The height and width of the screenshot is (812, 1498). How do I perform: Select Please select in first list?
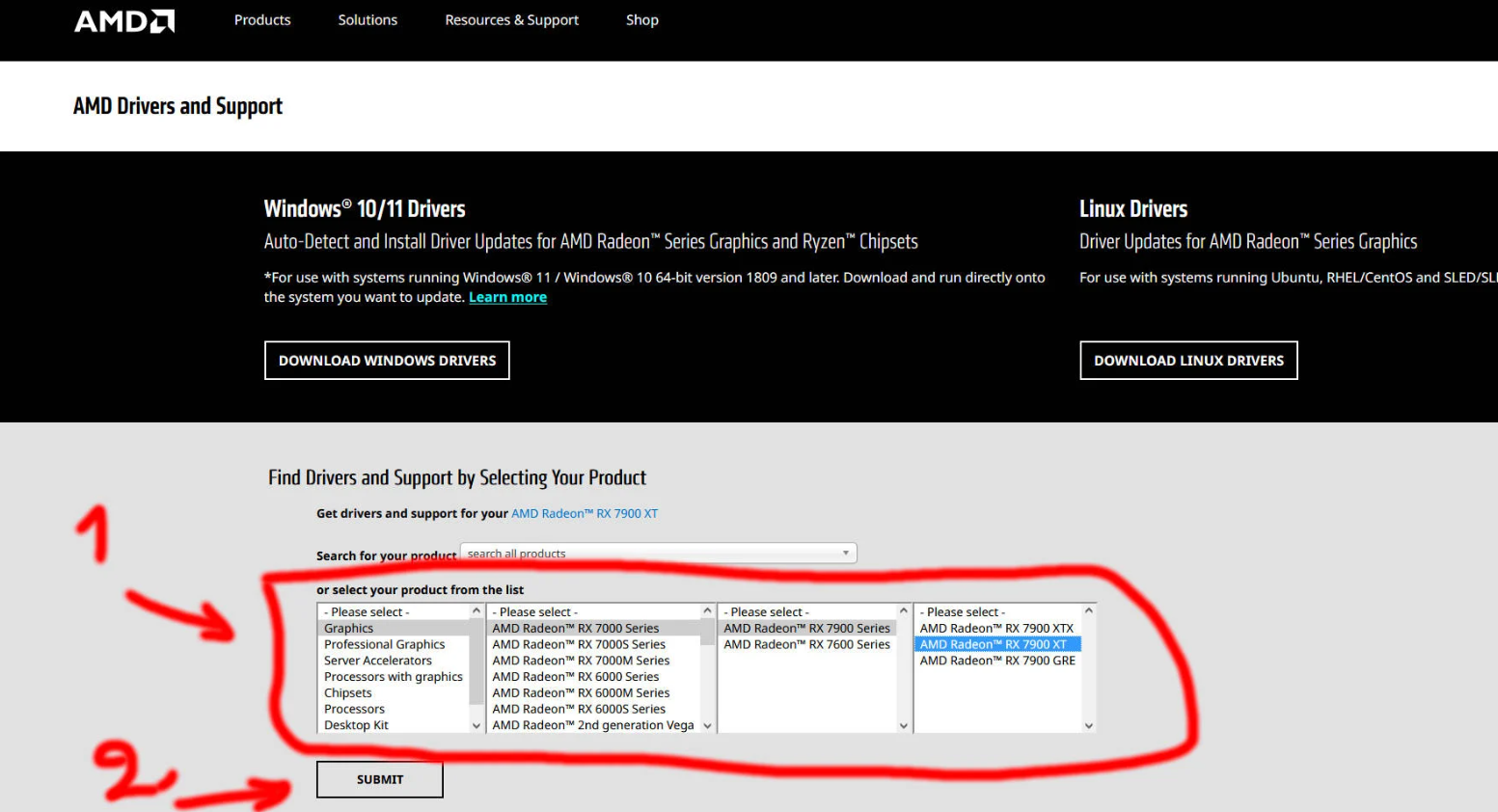pyautogui.click(x=394, y=612)
